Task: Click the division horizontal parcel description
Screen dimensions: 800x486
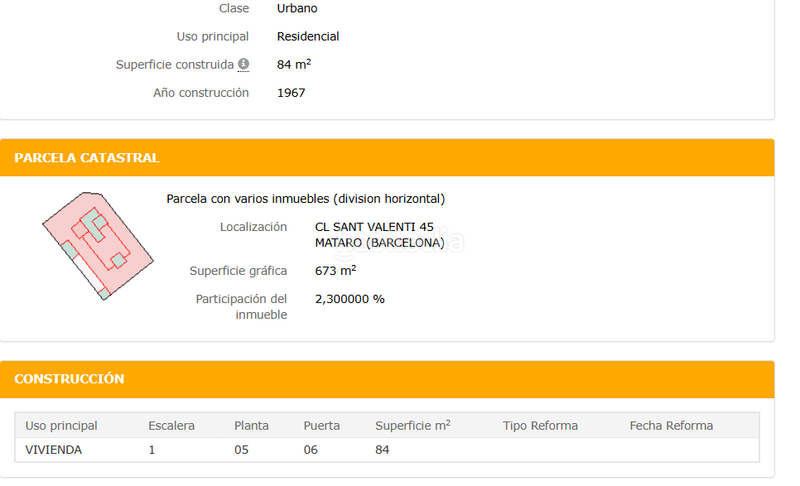Action: [305, 199]
